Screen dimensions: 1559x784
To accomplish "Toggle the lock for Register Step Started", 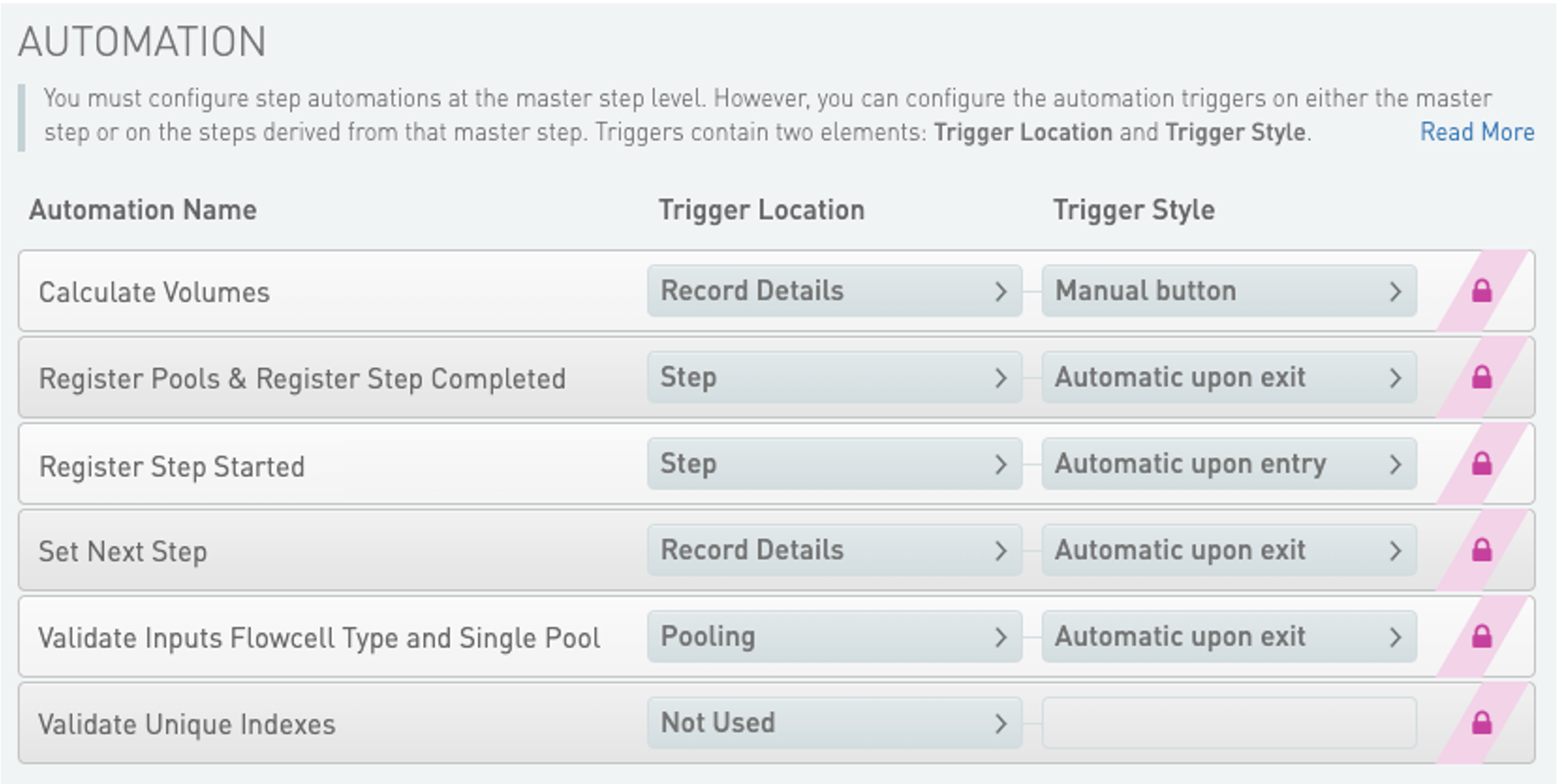I will coord(1481,465).
